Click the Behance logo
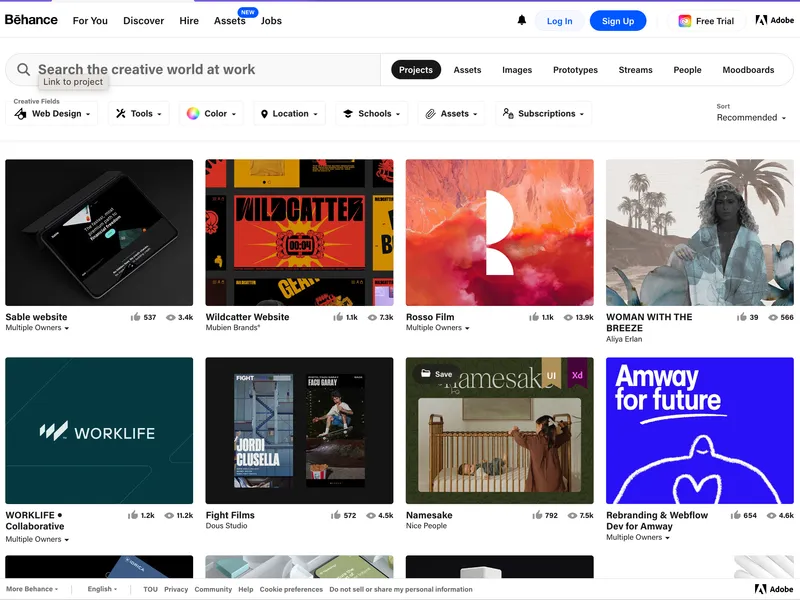The height and width of the screenshot is (600, 800). [31, 20]
